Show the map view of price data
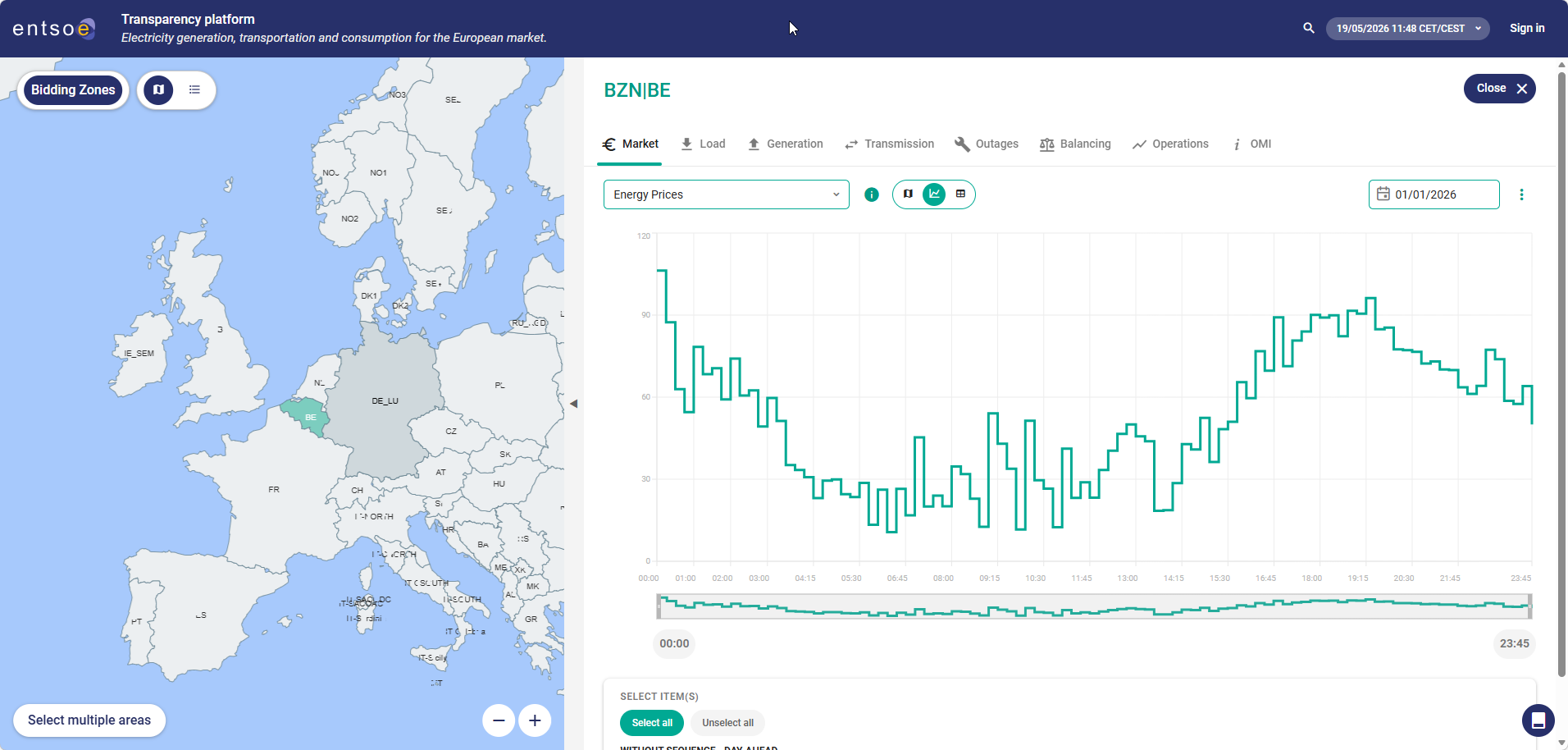 pyautogui.click(x=908, y=194)
